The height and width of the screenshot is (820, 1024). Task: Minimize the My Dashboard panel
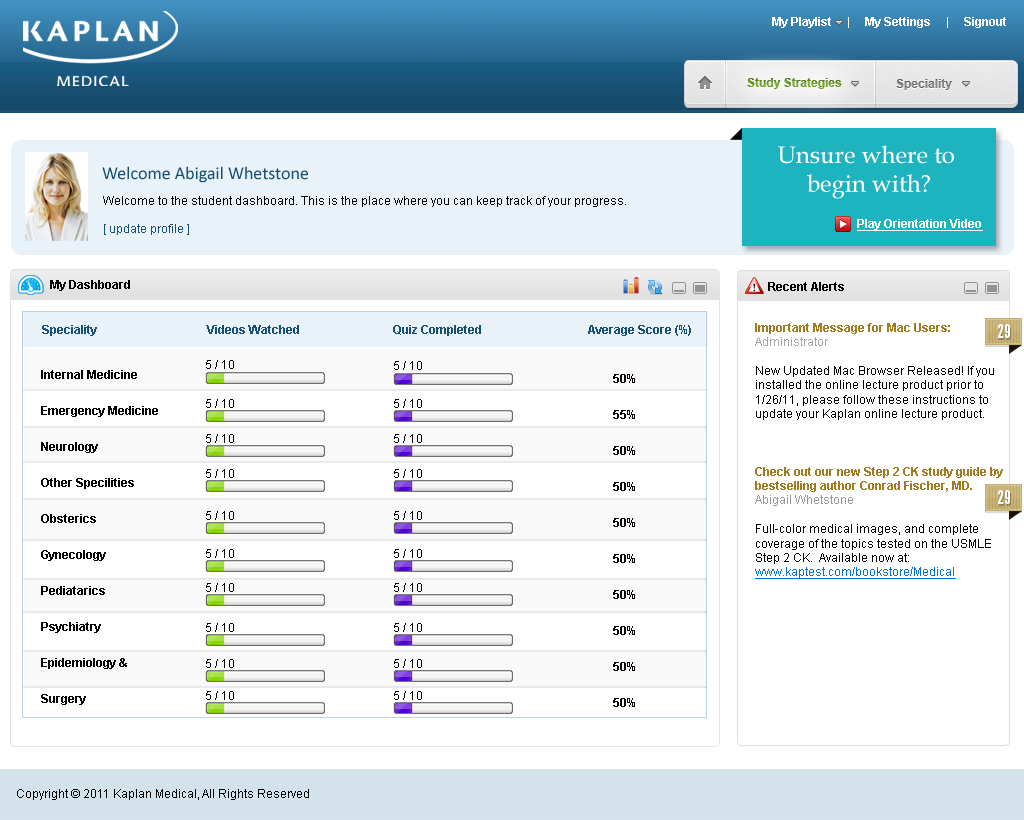tap(679, 288)
